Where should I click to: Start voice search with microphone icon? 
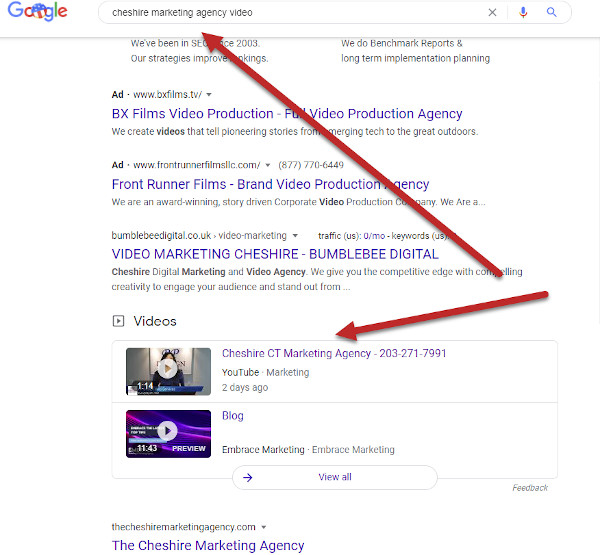point(523,13)
